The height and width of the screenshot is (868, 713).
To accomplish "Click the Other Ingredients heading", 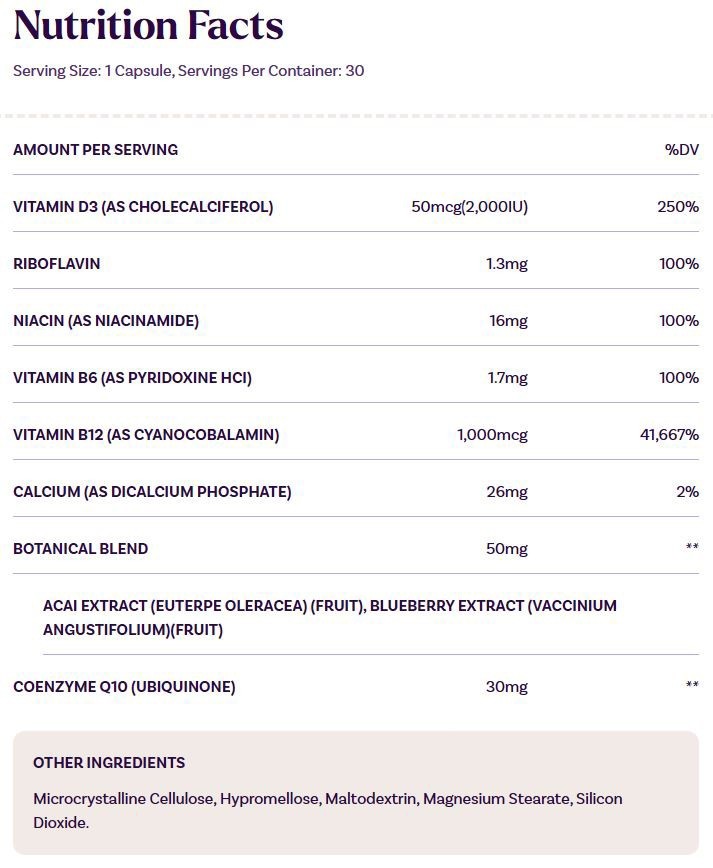I will [109, 763].
